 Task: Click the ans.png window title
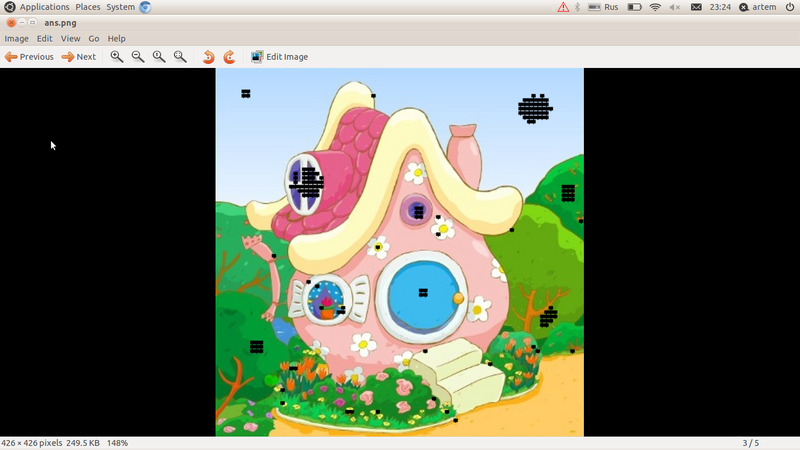coord(60,22)
